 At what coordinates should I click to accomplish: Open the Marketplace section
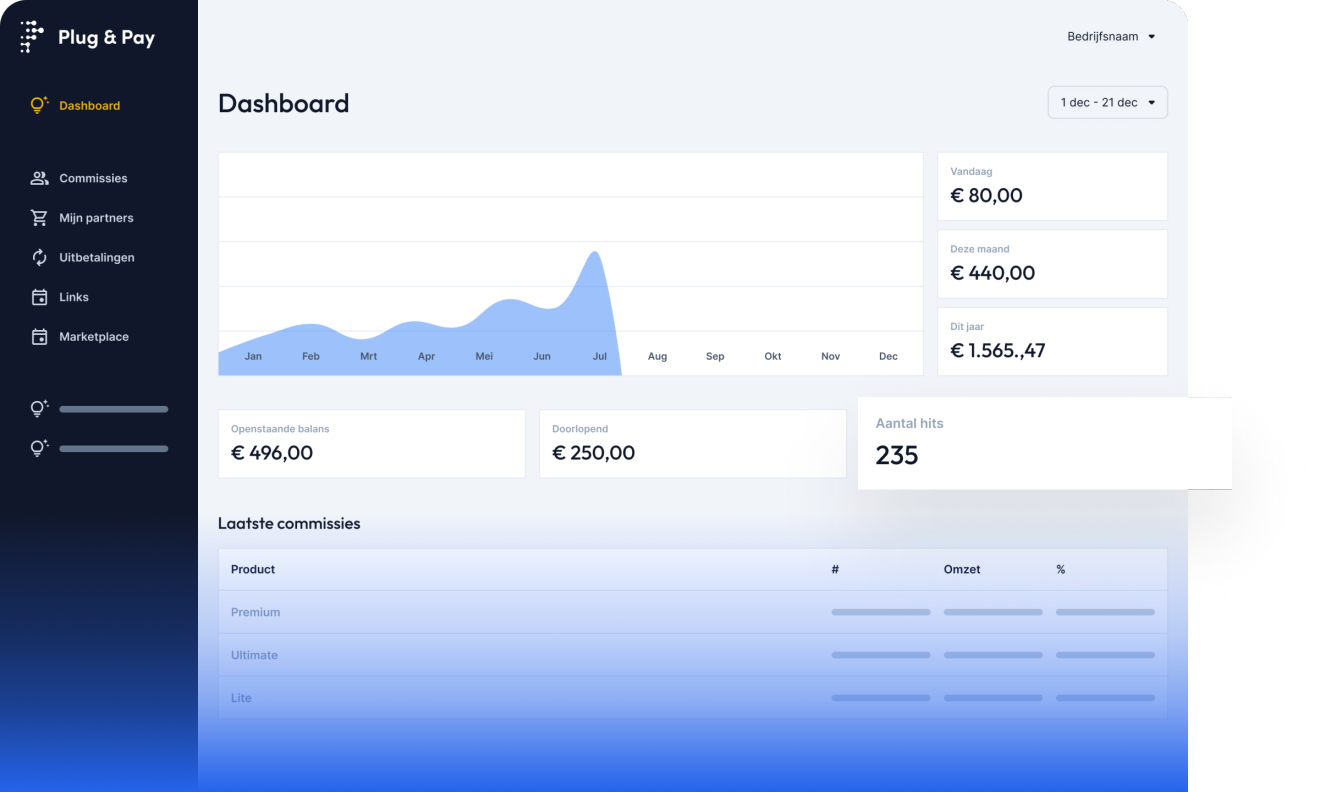click(93, 337)
